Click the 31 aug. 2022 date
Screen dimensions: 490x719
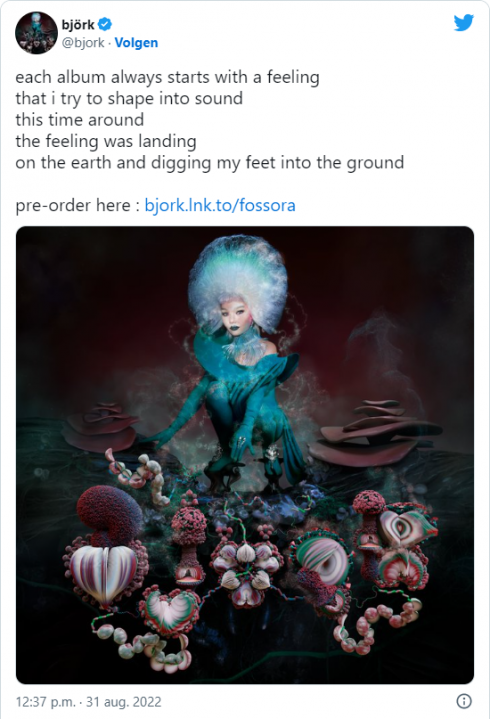124,702
